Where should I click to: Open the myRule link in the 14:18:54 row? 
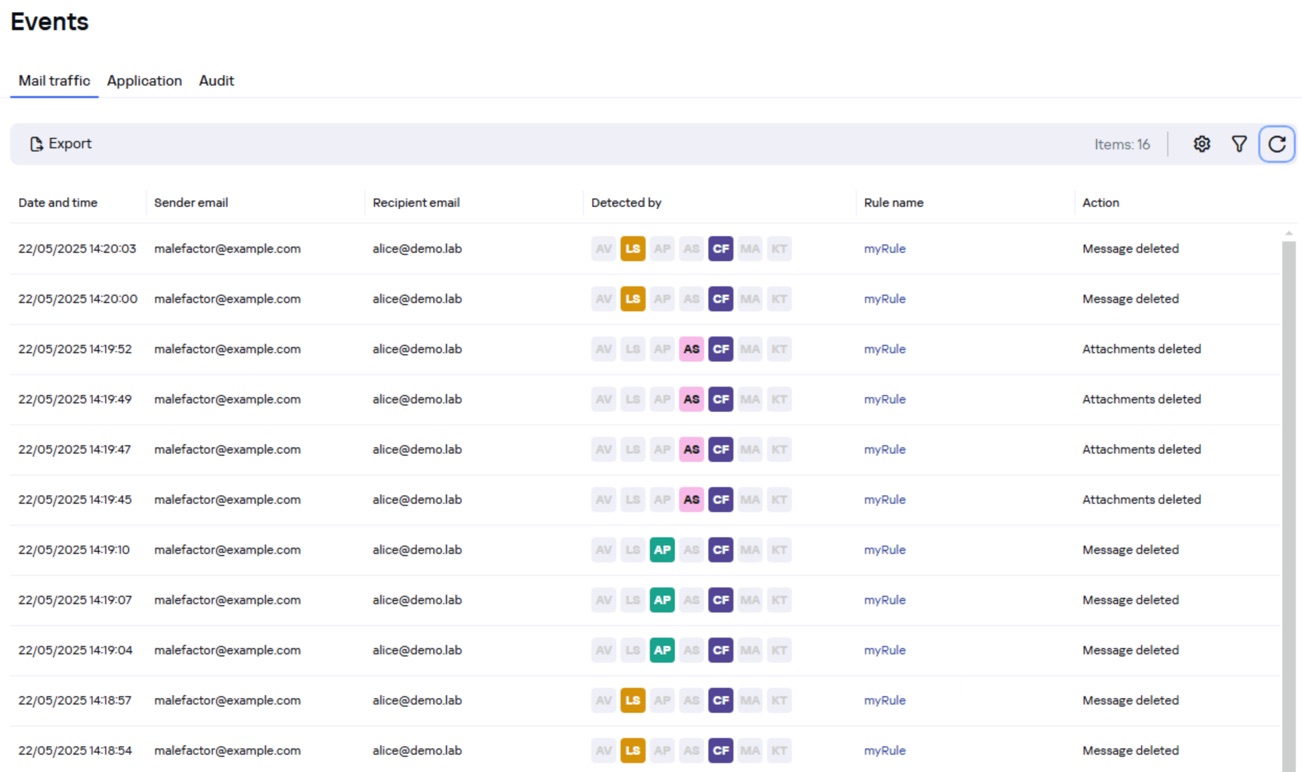pyautogui.click(x=885, y=750)
